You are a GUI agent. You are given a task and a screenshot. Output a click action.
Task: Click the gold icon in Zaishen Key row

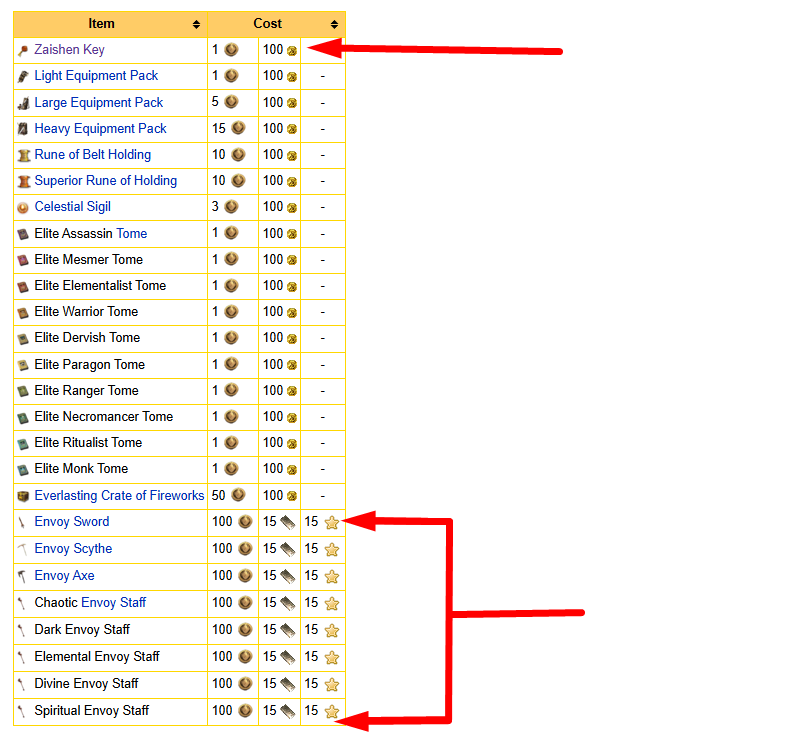pos(292,51)
